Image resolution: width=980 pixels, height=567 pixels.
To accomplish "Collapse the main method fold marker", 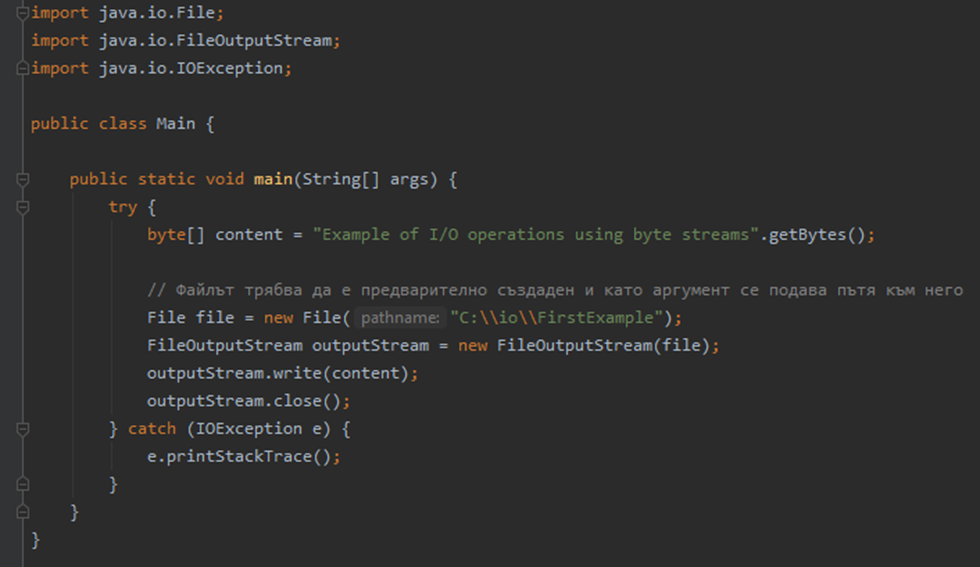I will pyautogui.click(x=22, y=179).
